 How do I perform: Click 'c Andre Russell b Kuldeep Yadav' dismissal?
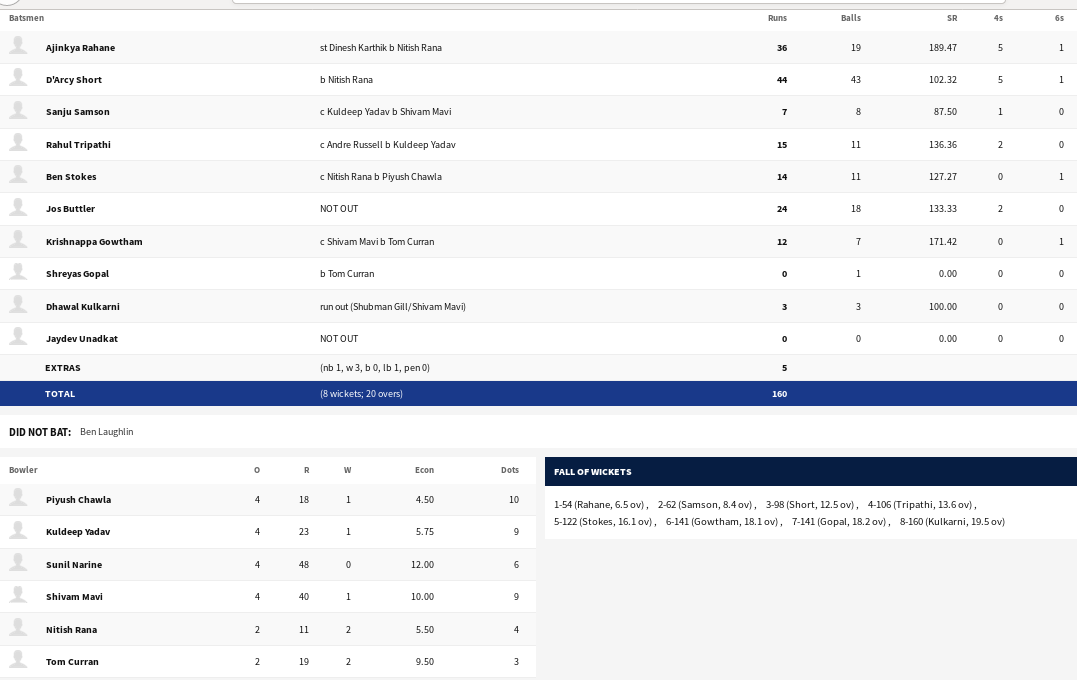pyautogui.click(x=387, y=145)
